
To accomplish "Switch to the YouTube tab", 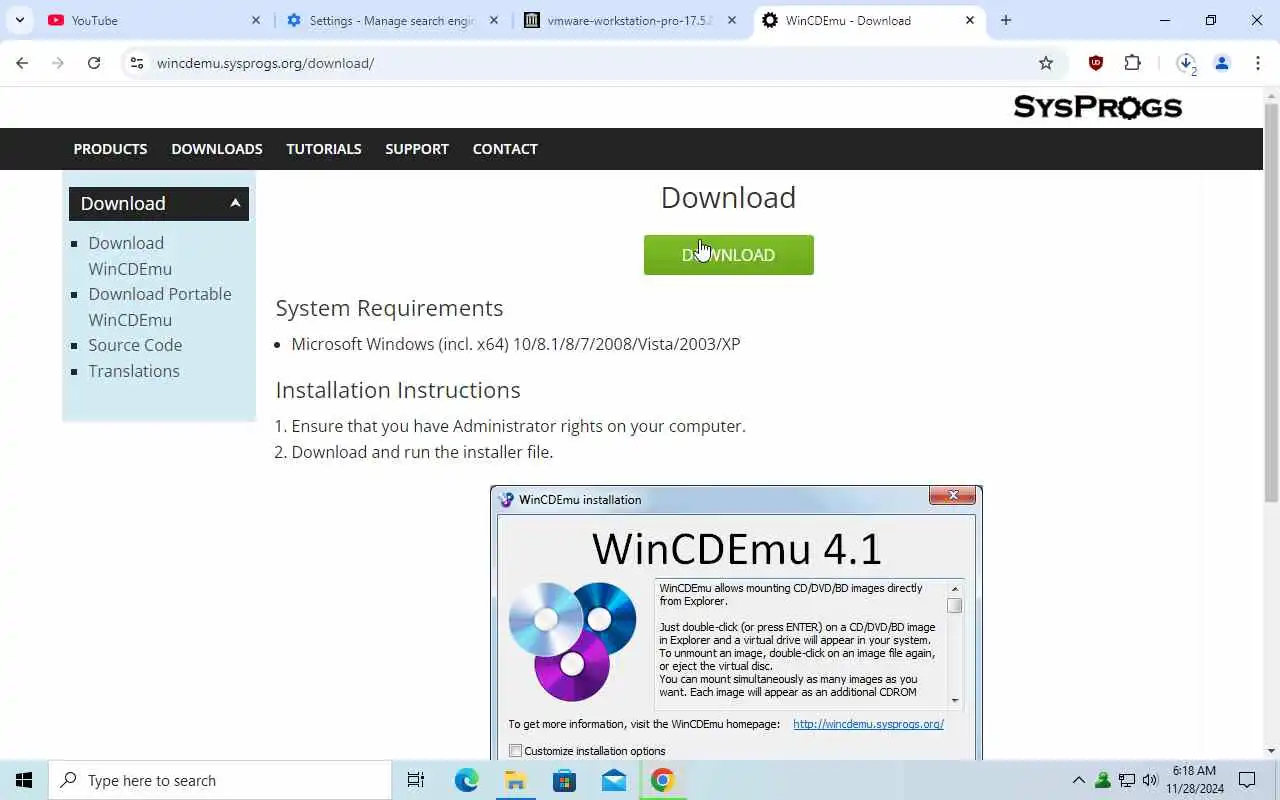I will click(155, 20).
